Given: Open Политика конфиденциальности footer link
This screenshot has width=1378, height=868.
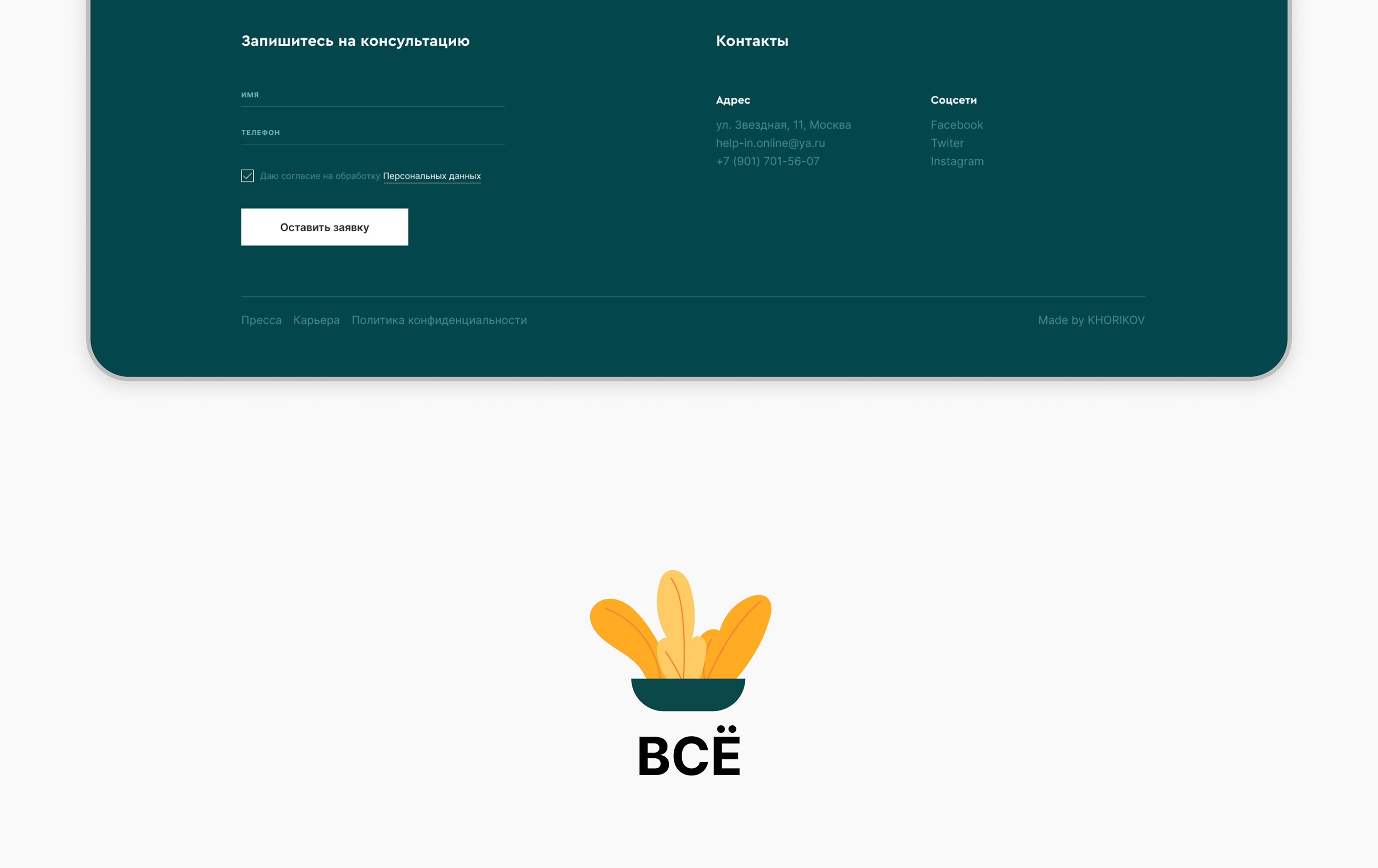Looking at the screenshot, I should tap(439, 320).
